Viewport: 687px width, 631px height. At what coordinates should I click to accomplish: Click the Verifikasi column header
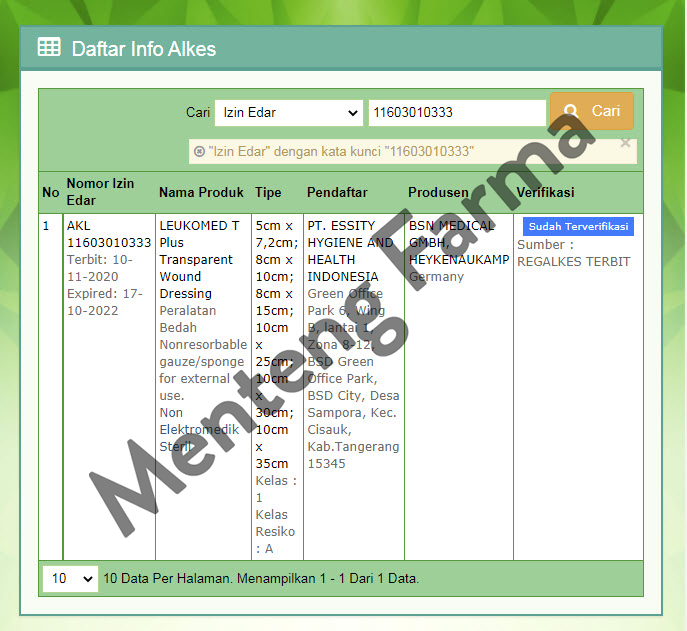(x=545, y=192)
